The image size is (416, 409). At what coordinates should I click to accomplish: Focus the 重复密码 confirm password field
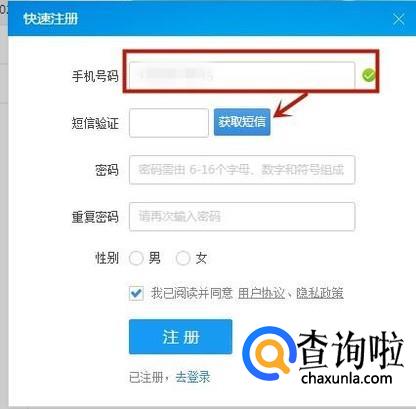coord(242,216)
